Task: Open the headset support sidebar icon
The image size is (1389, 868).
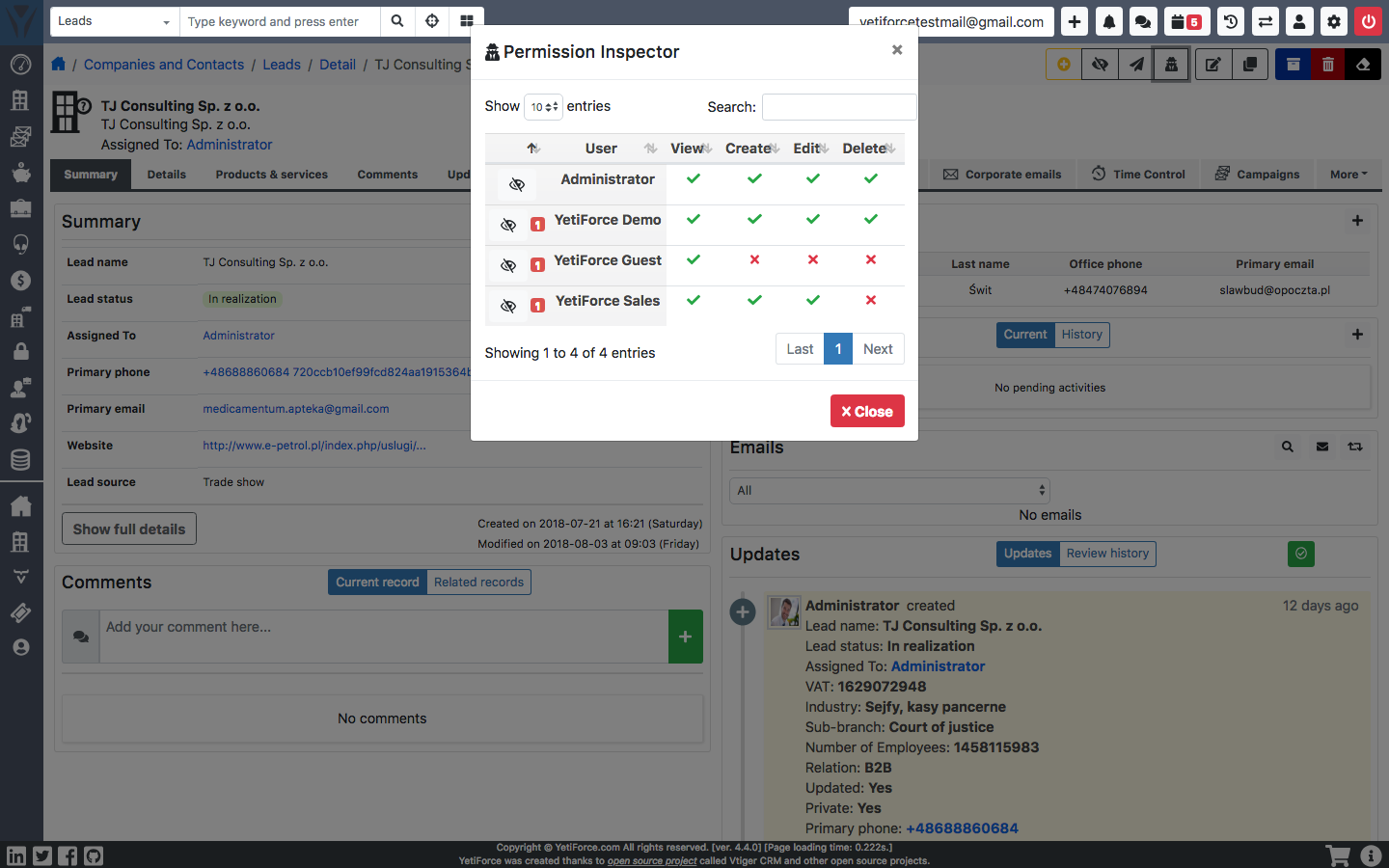Action: coord(21,244)
